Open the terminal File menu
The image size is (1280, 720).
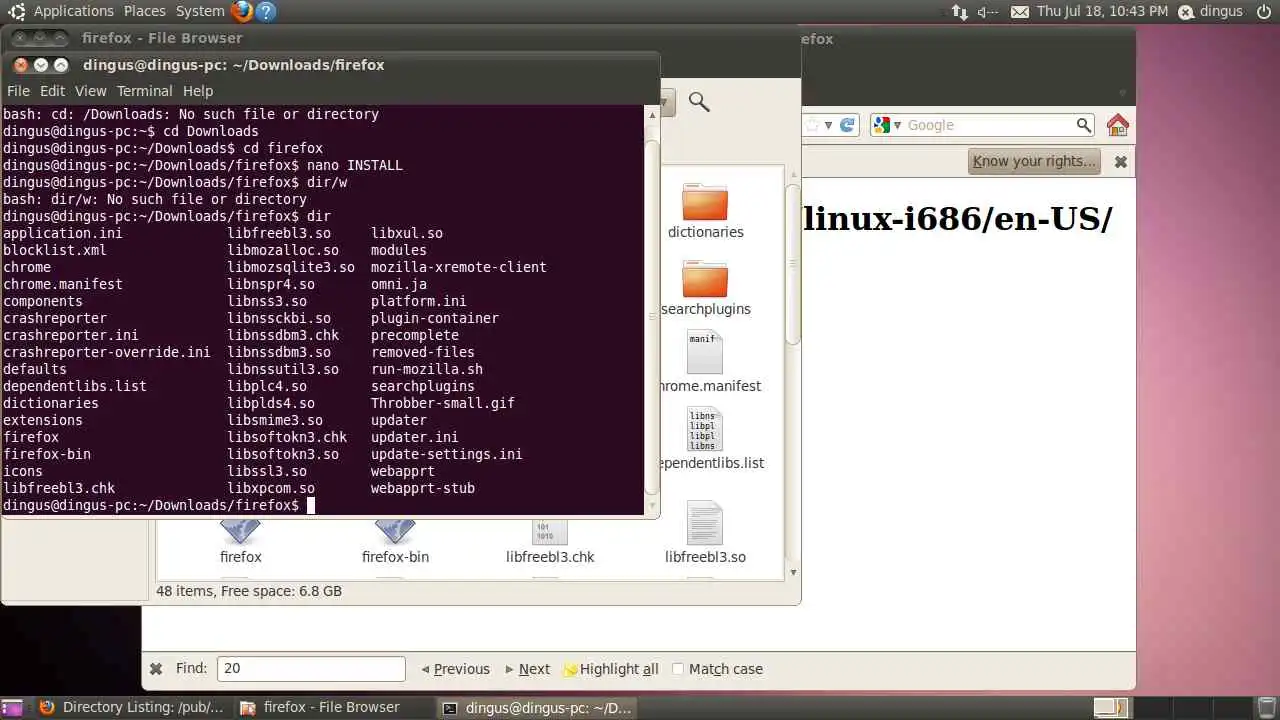[x=18, y=91]
